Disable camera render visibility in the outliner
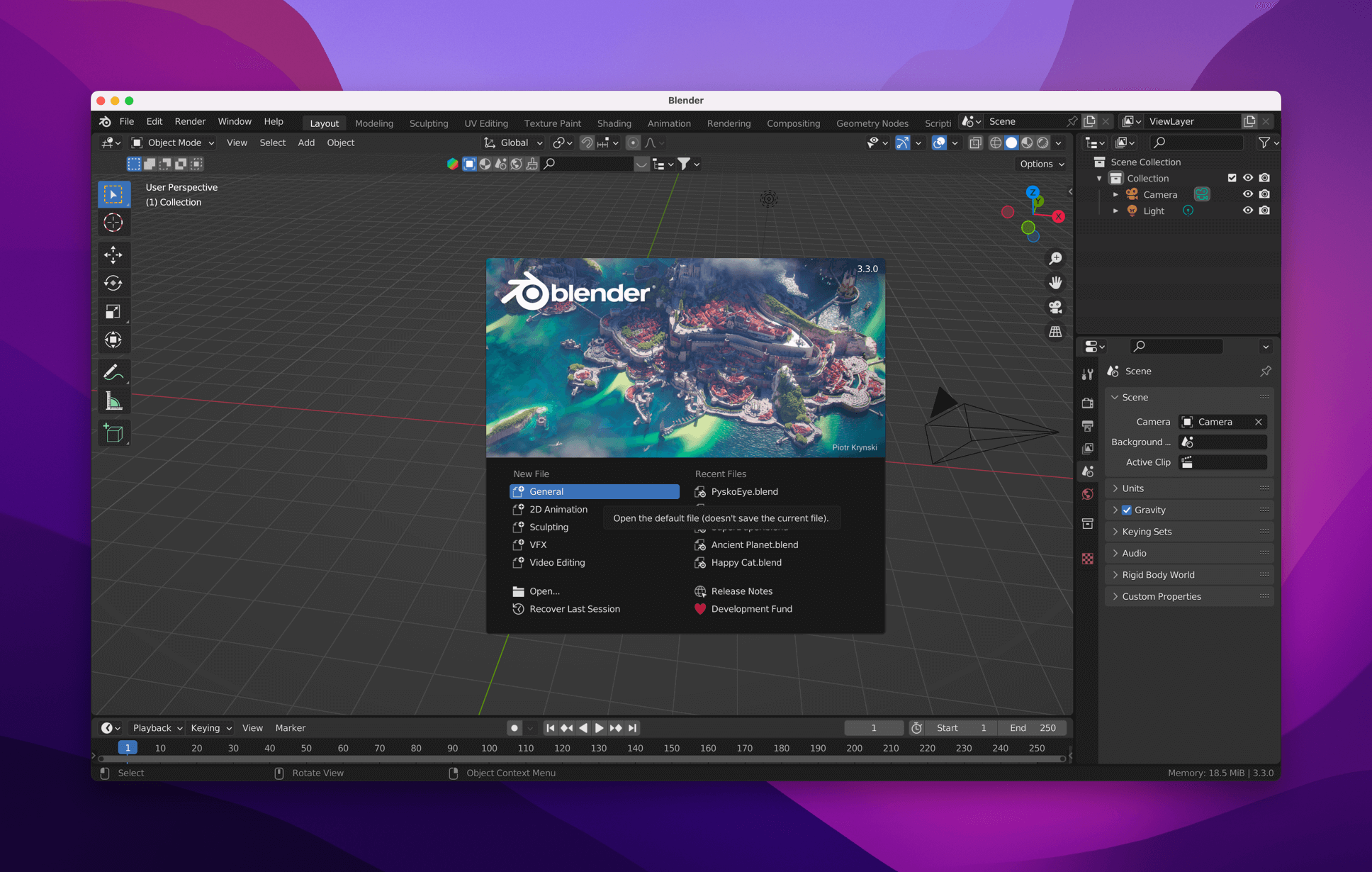The height and width of the screenshot is (872, 1372). (1264, 194)
